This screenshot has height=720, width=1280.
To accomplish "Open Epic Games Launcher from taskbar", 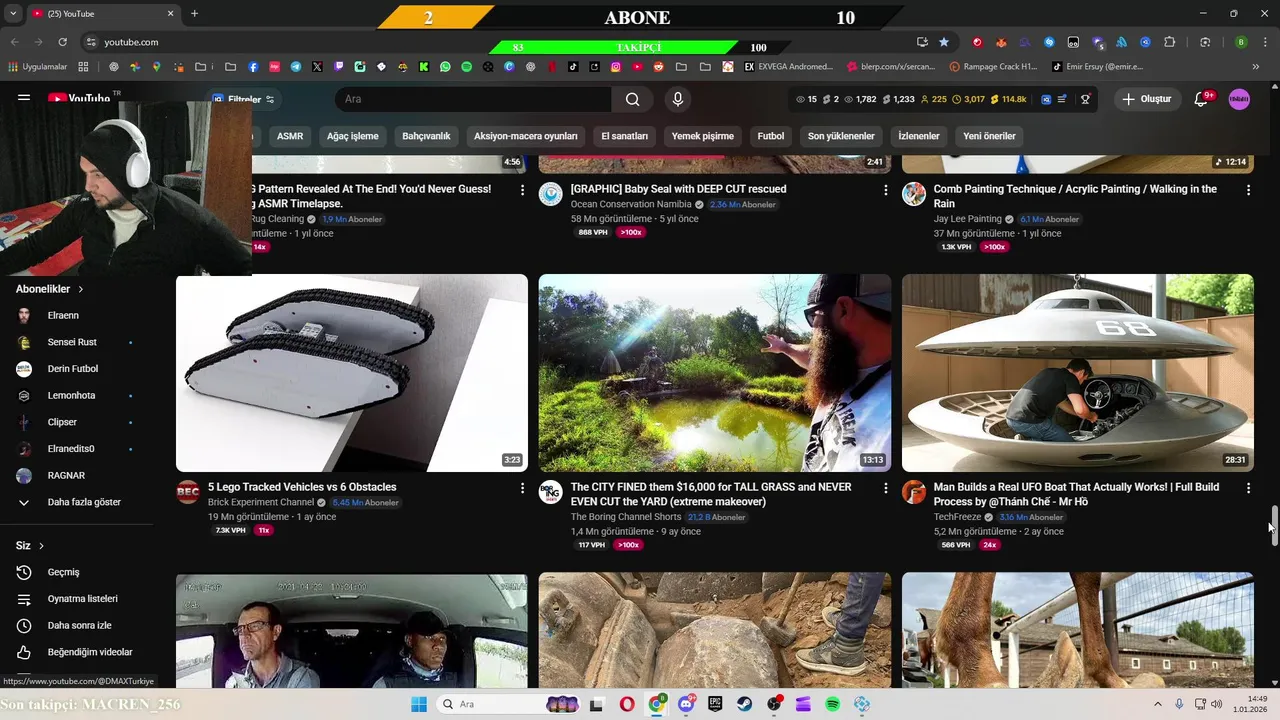I will click(x=715, y=704).
